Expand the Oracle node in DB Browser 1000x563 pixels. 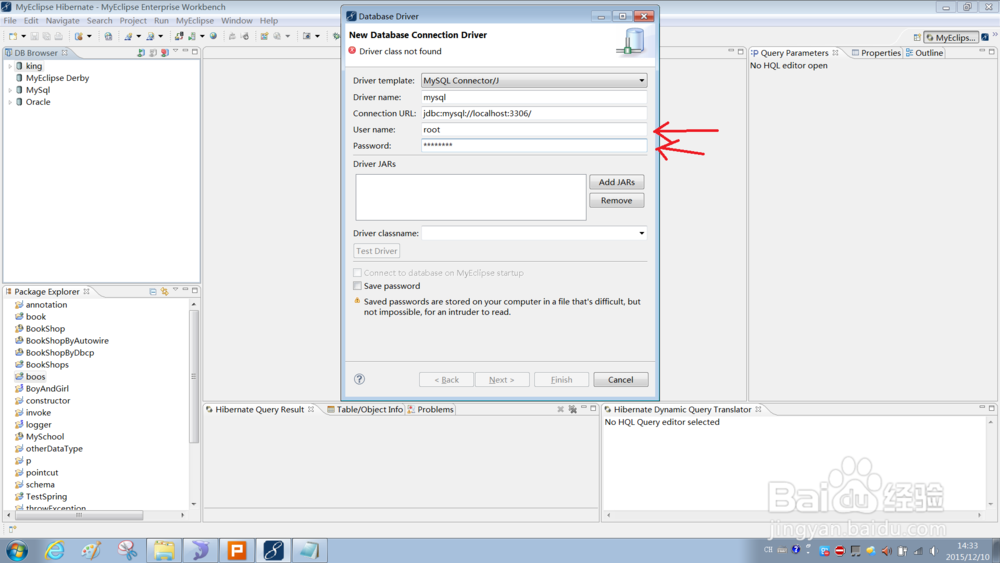coord(10,102)
